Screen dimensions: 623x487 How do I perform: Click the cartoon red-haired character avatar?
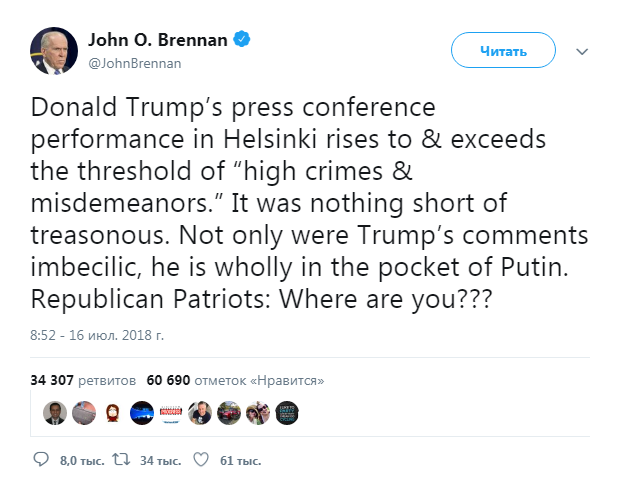tap(112, 411)
